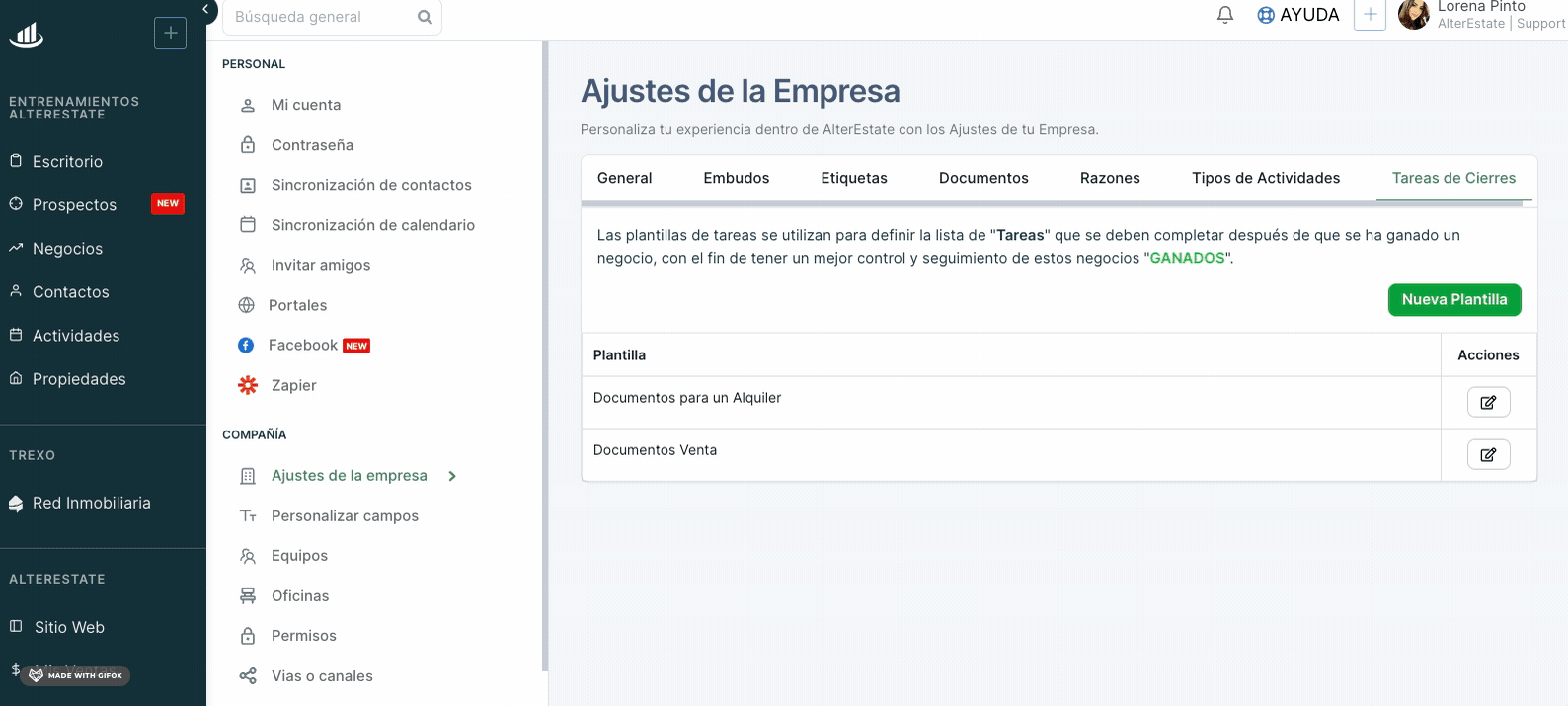This screenshot has width=1568, height=706.
Task: Edit the Documentos para un Alquiler template
Action: coord(1488,403)
